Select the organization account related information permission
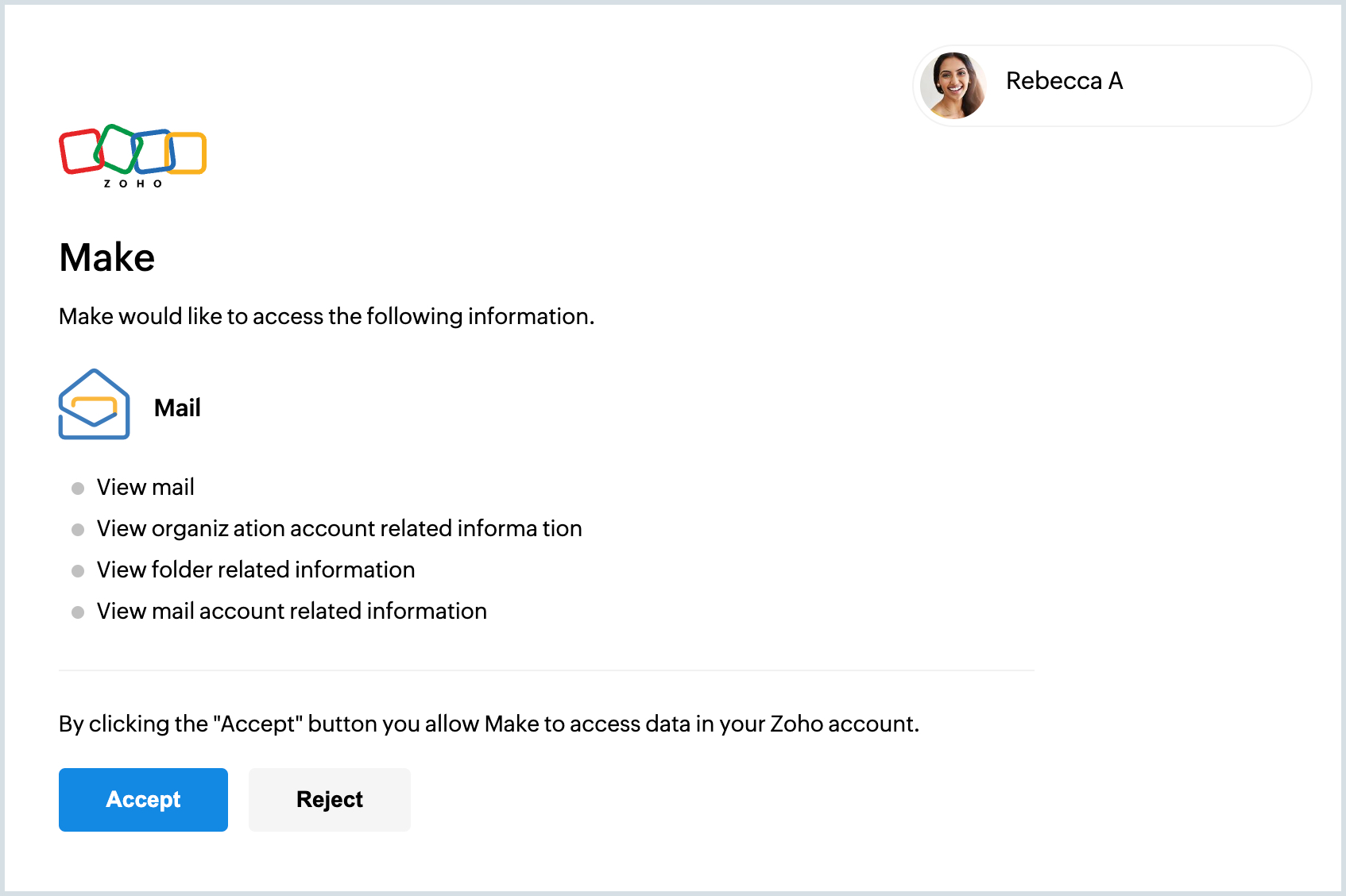Image resolution: width=1346 pixels, height=896 pixels. (x=339, y=528)
